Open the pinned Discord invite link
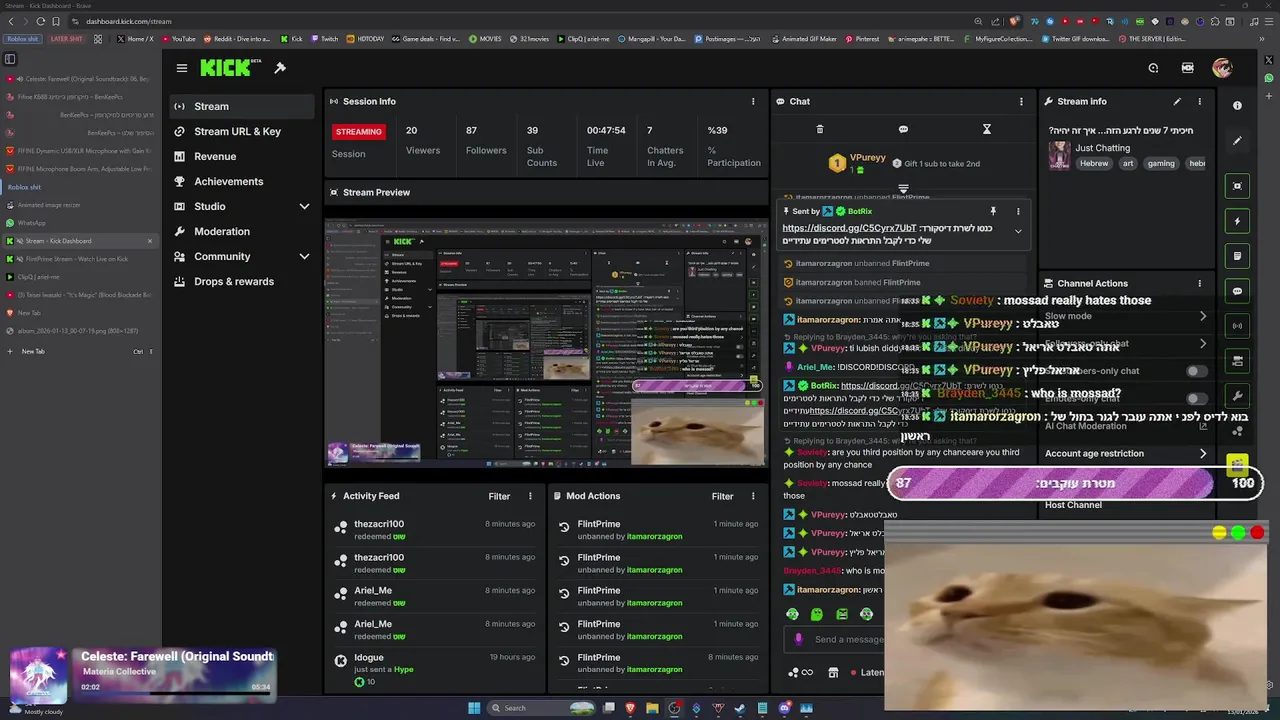 pyautogui.click(x=849, y=228)
